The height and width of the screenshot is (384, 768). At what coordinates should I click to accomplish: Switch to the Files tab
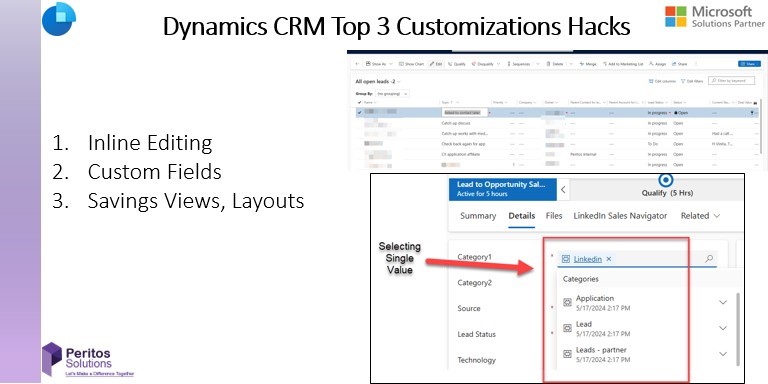pos(554,216)
